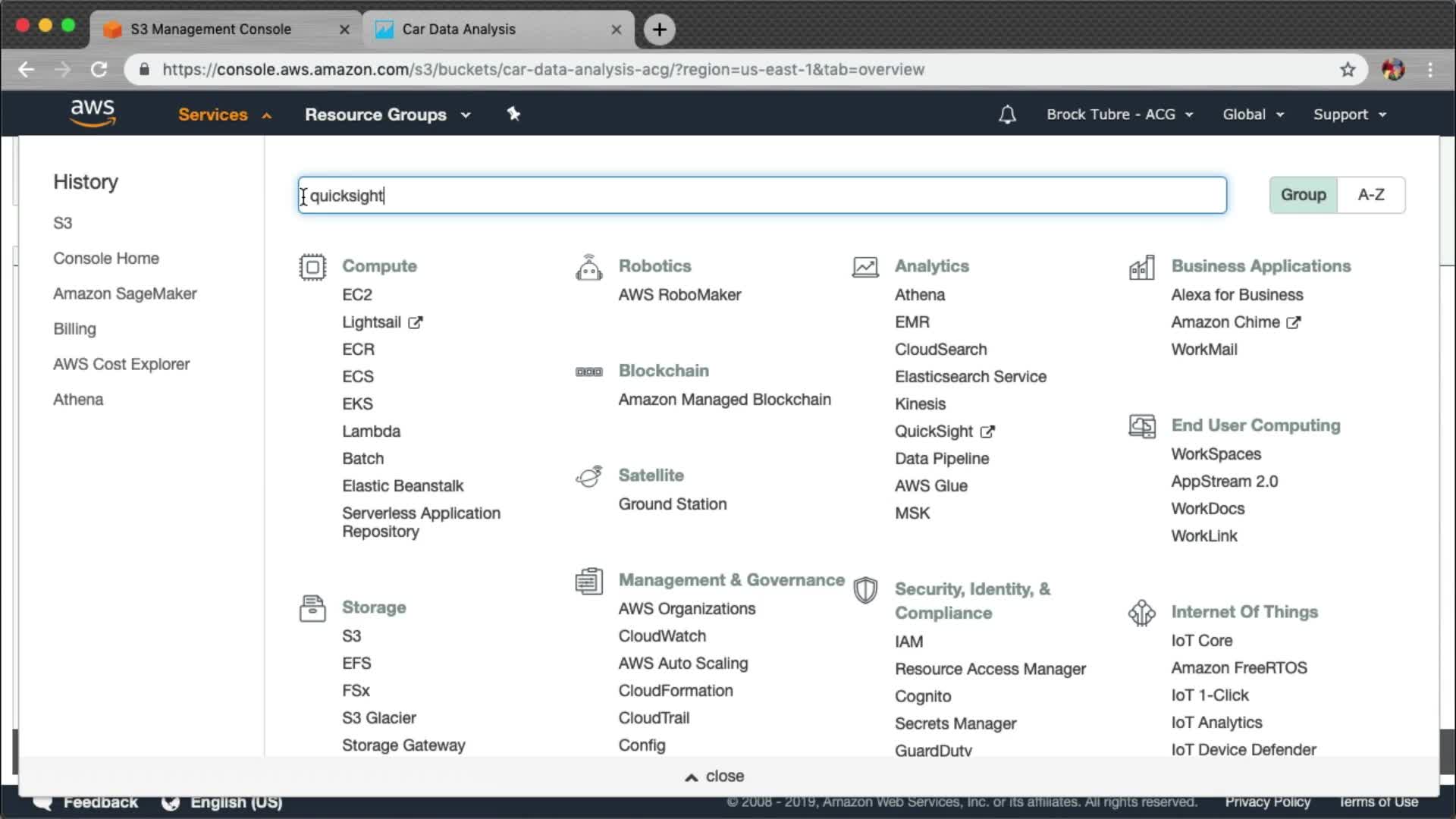Switch to Car Data Analysis tab
This screenshot has width=1456, height=819.
[x=459, y=30]
